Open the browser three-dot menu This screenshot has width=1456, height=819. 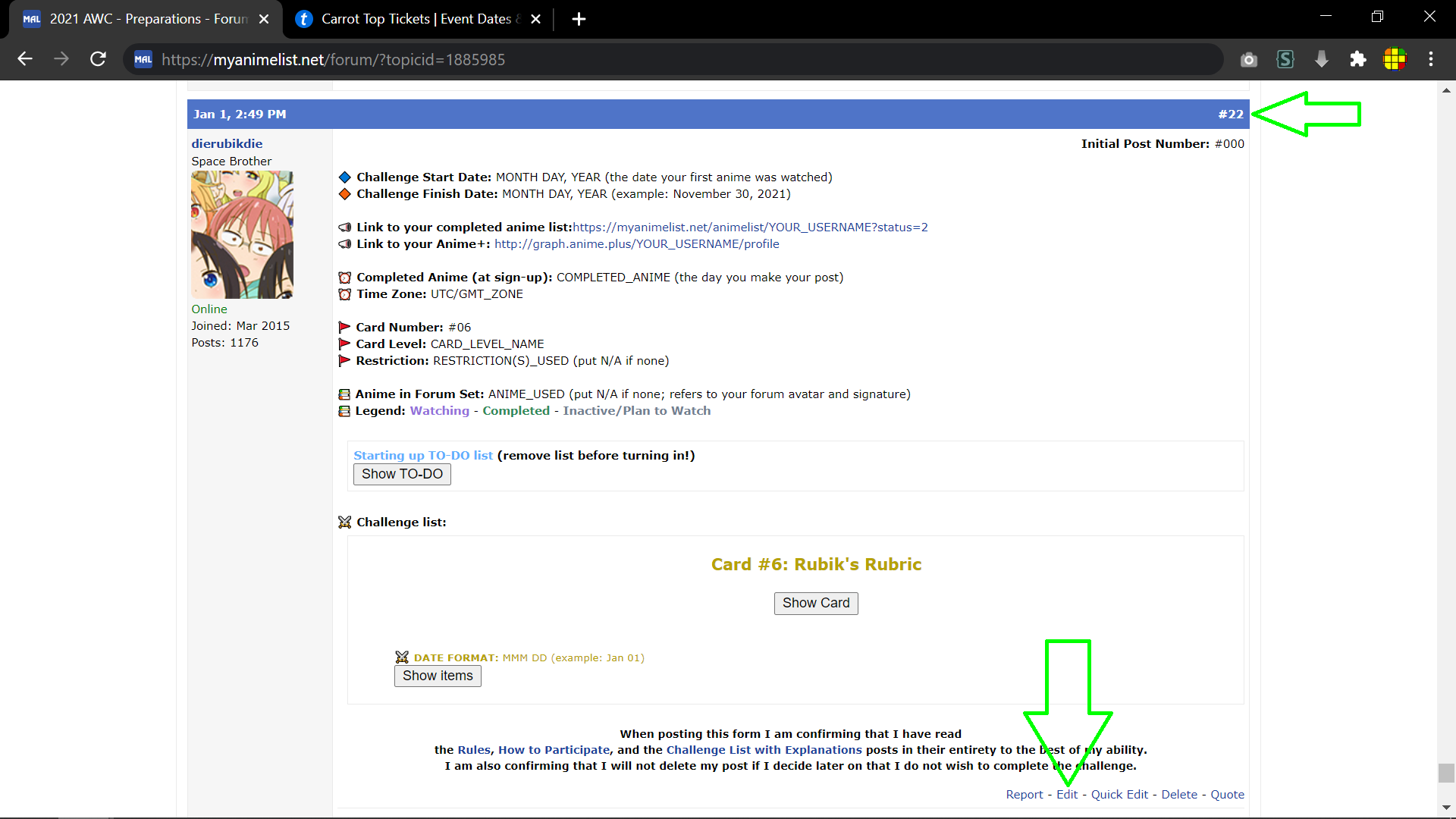pos(1430,59)
